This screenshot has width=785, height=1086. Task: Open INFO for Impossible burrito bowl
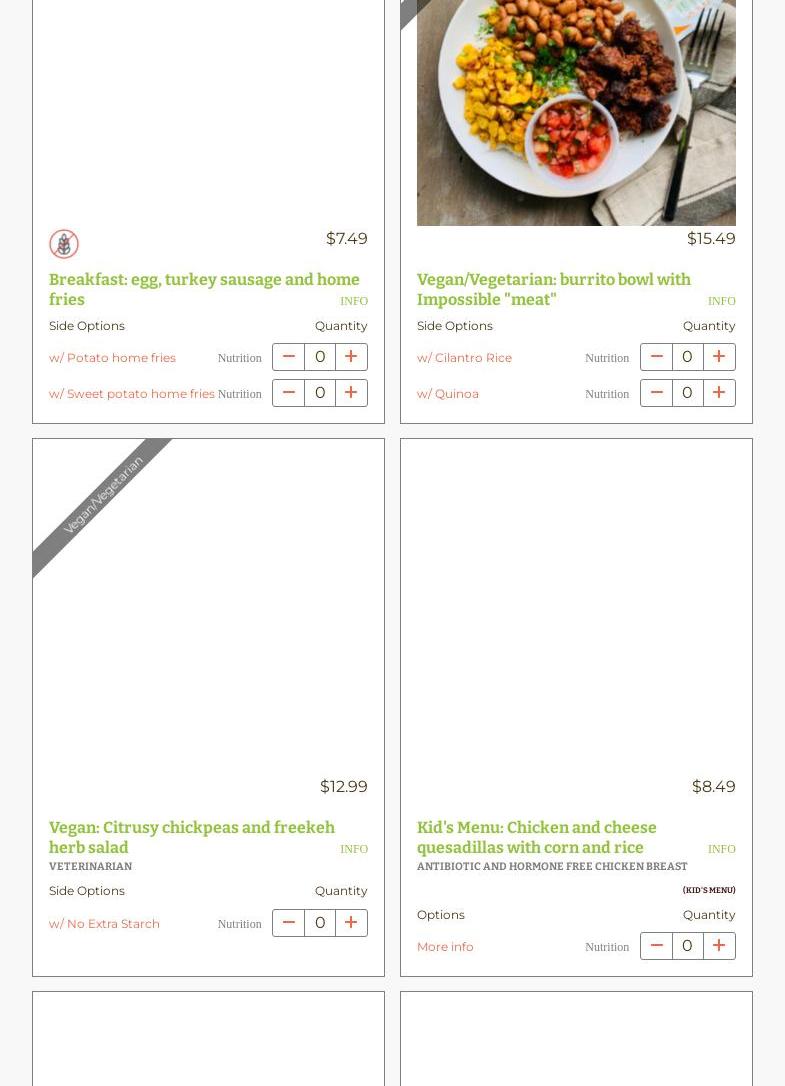(x=722, y=301)
